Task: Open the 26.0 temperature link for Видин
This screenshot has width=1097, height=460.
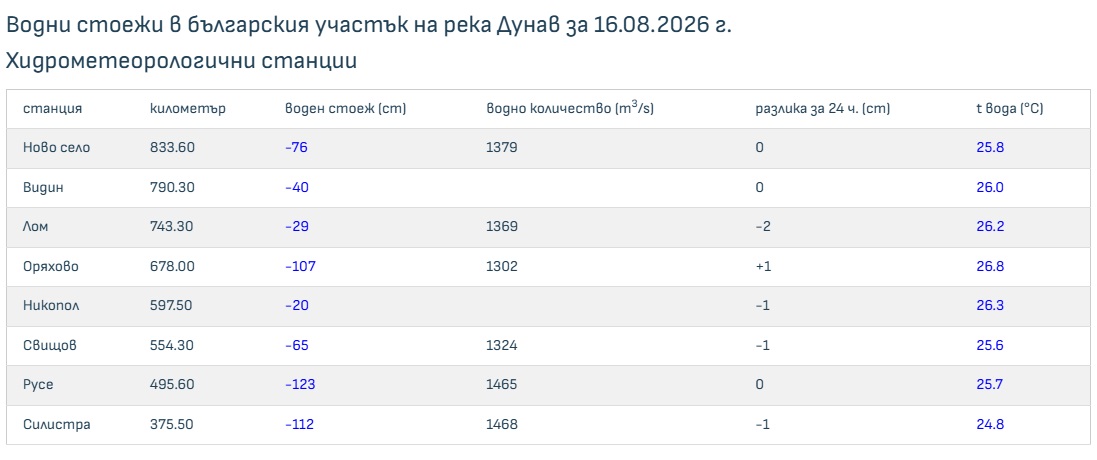Action: pyautogui.click(x=991, y=187)
